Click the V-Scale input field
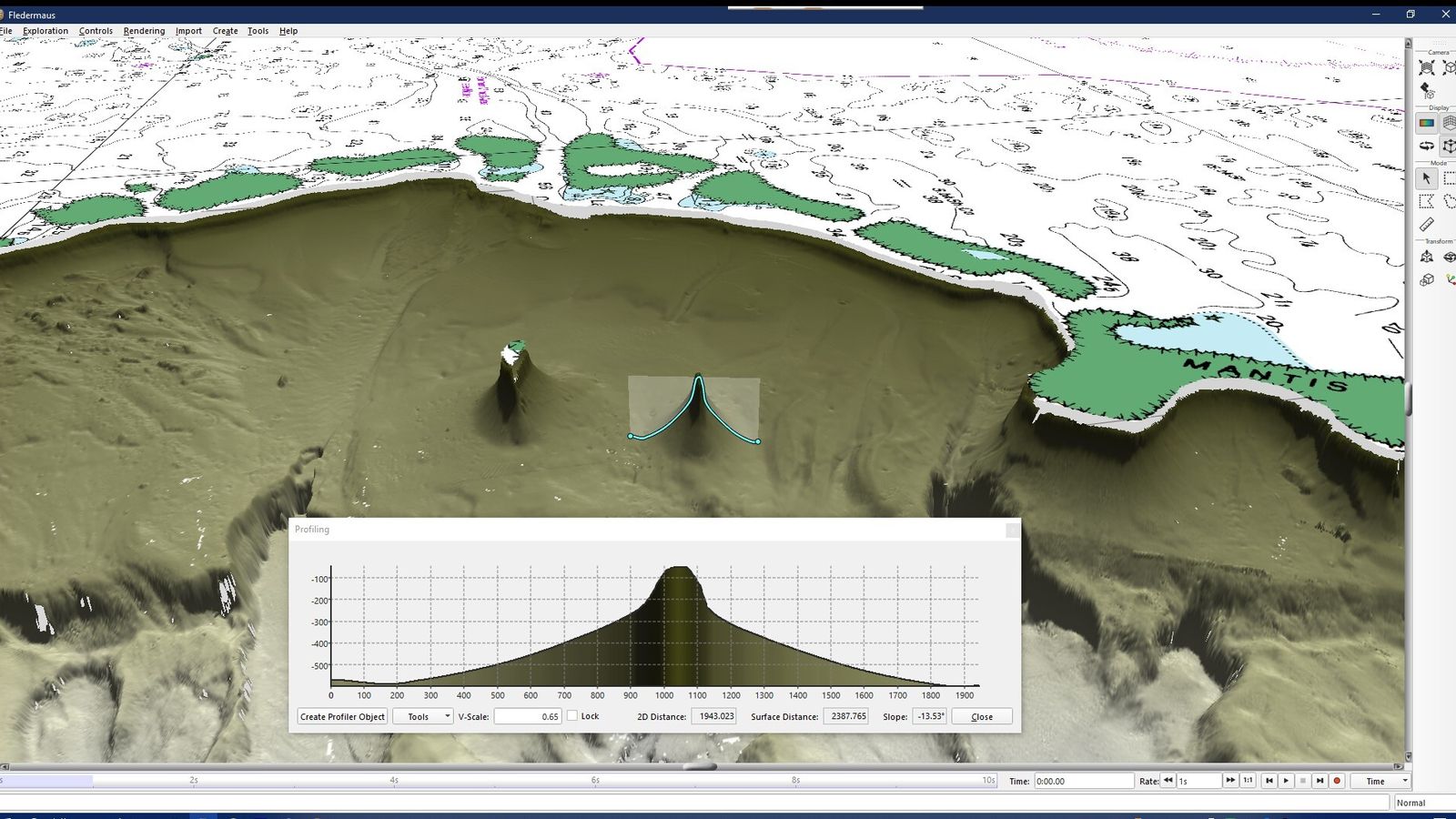 527,717
